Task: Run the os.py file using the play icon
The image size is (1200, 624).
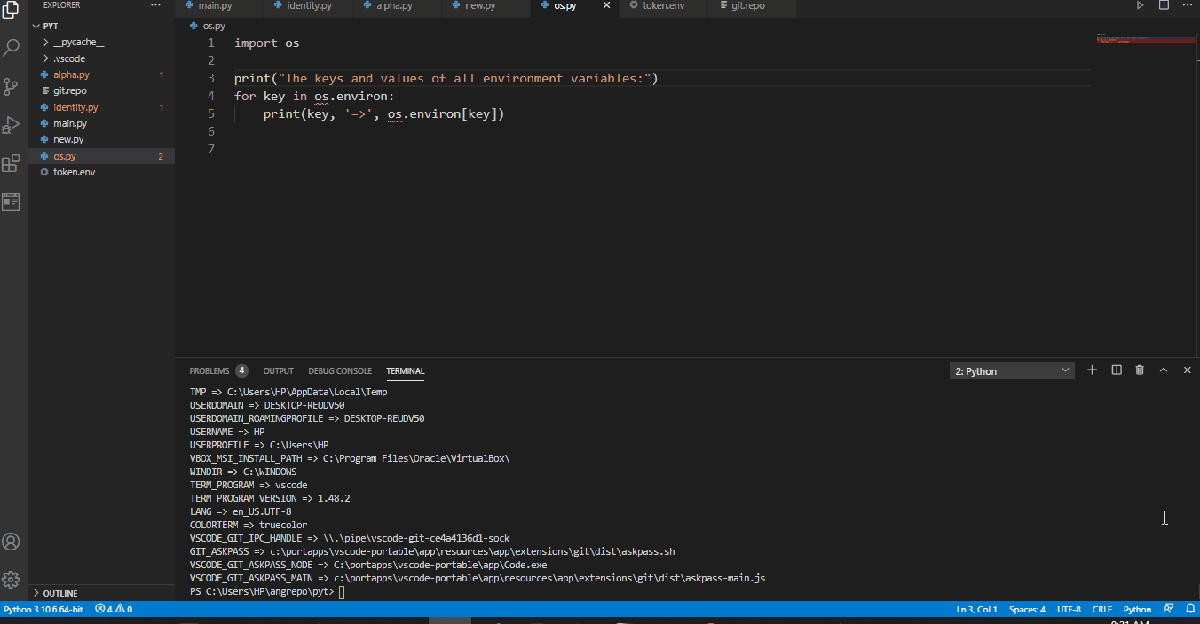Action: 1140,6
